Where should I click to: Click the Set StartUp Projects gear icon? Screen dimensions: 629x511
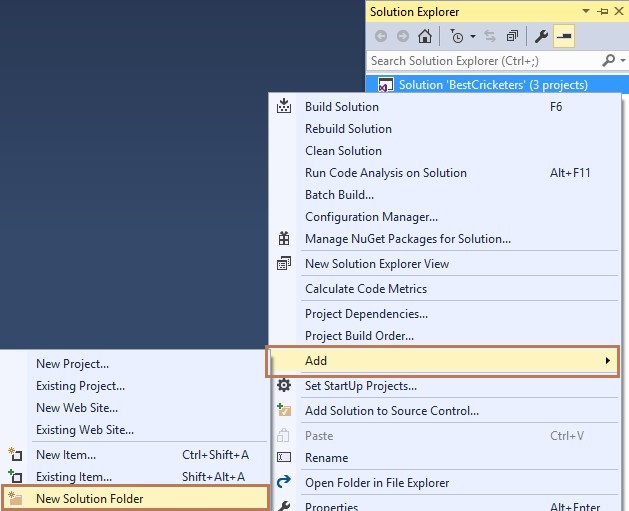(284, 385)
